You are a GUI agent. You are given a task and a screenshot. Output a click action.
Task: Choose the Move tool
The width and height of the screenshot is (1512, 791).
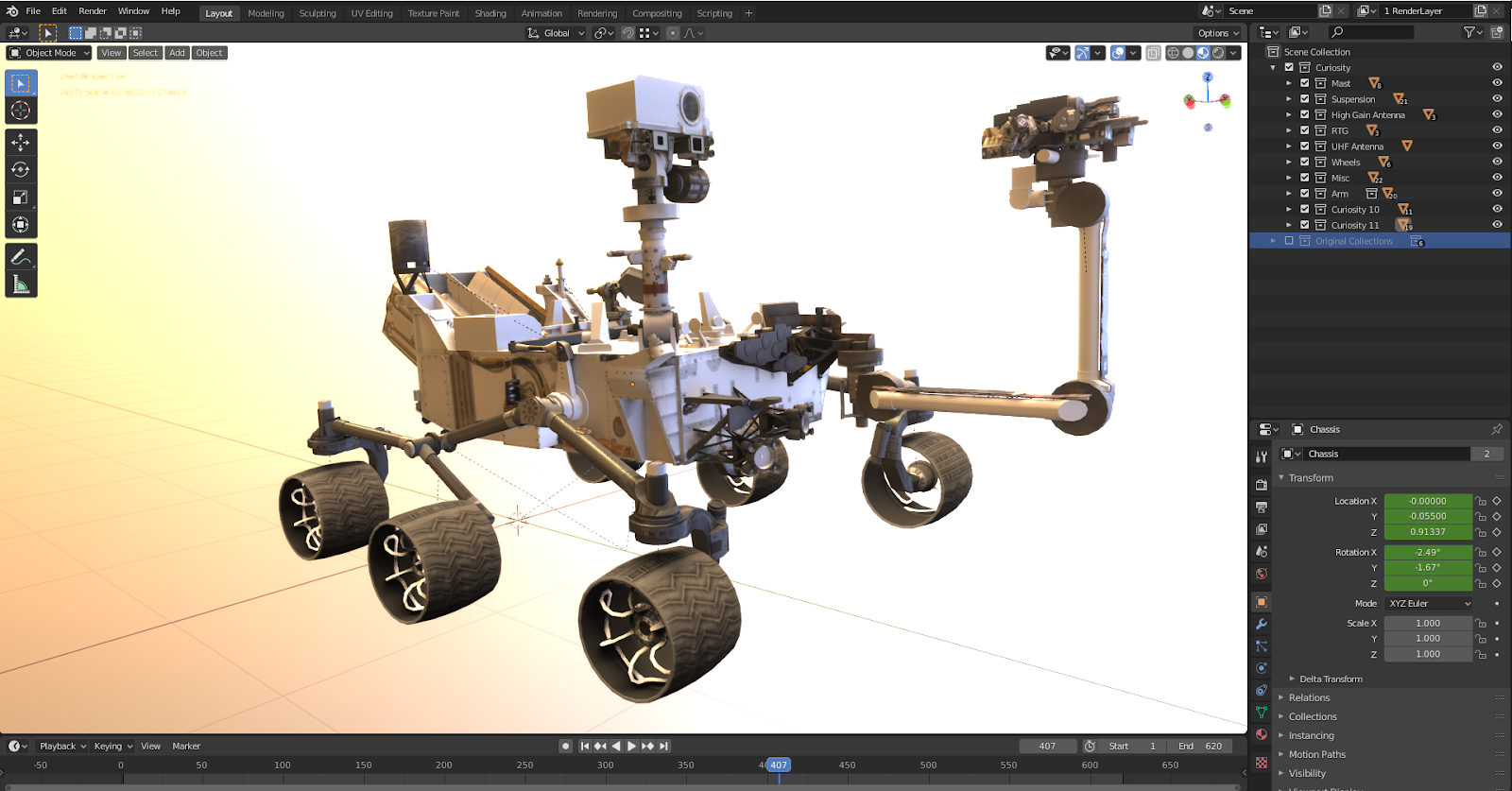tap(21, 143)
